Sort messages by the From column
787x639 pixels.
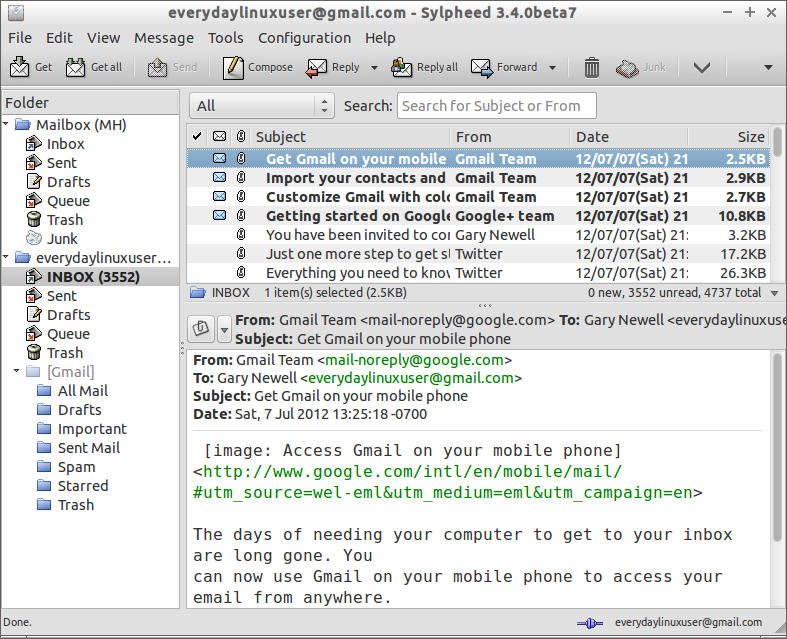coord(510,137)
